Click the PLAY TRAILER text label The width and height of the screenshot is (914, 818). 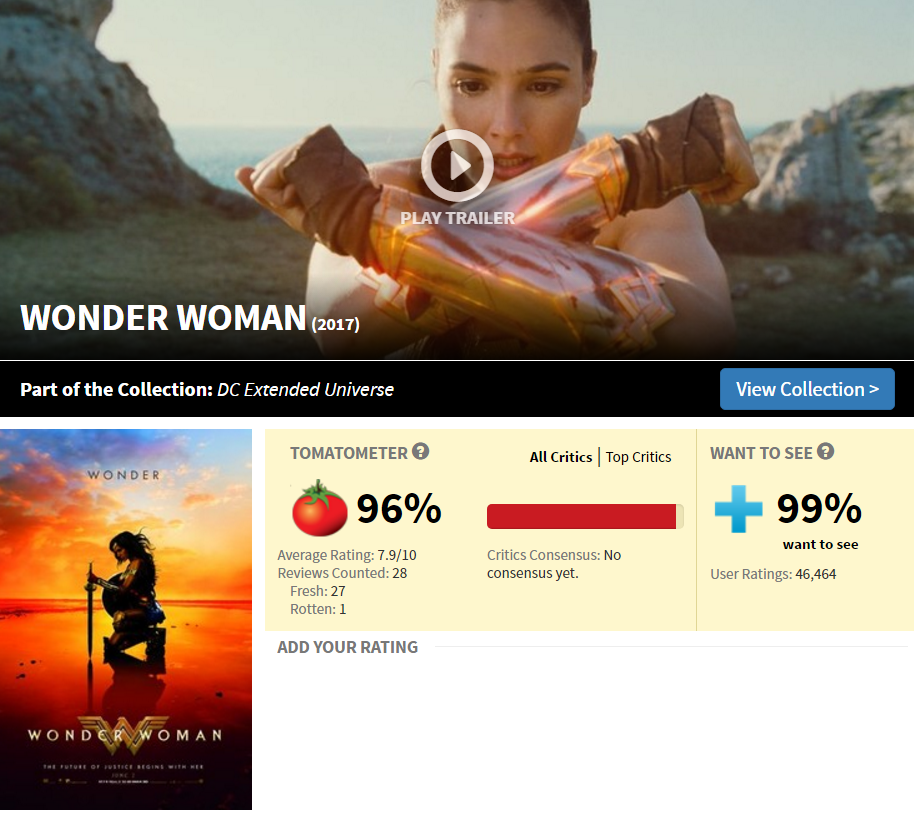458,218
